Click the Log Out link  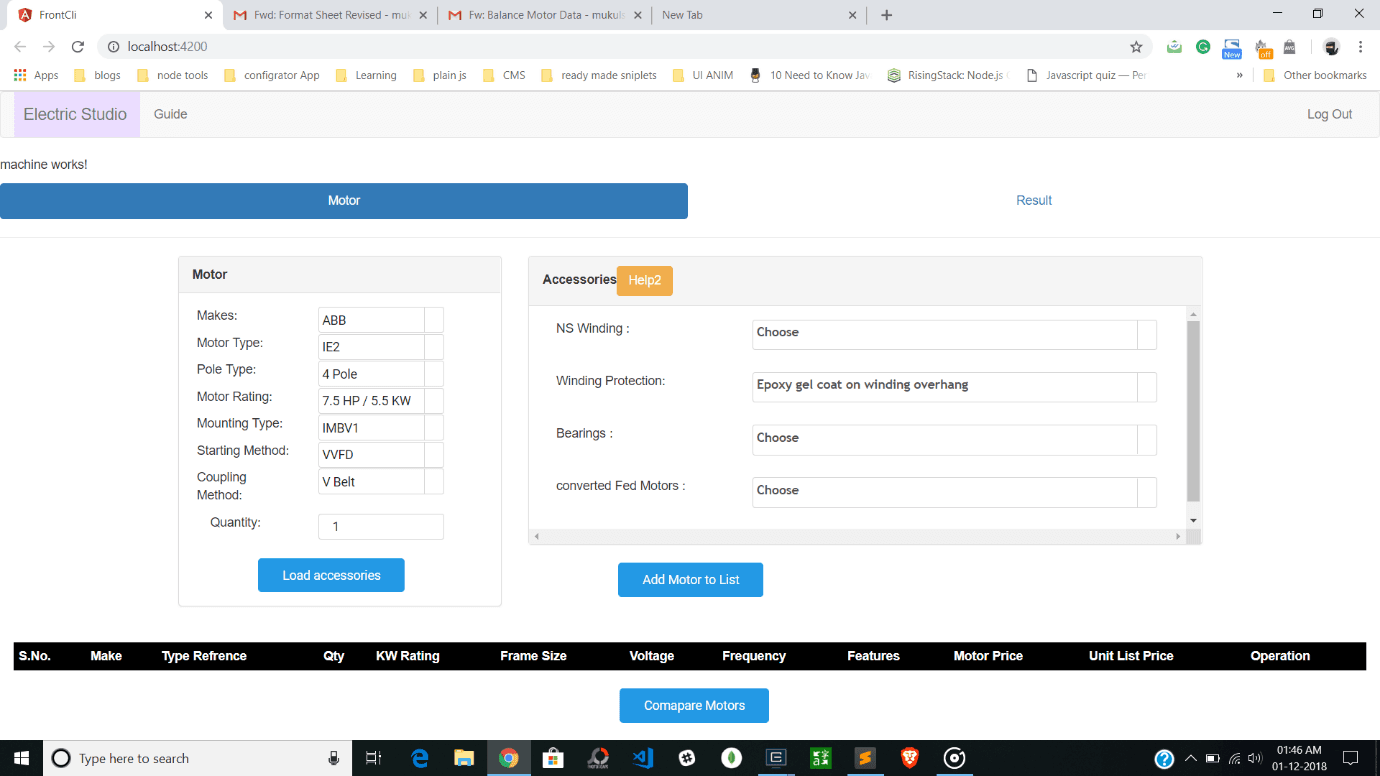1329,114
